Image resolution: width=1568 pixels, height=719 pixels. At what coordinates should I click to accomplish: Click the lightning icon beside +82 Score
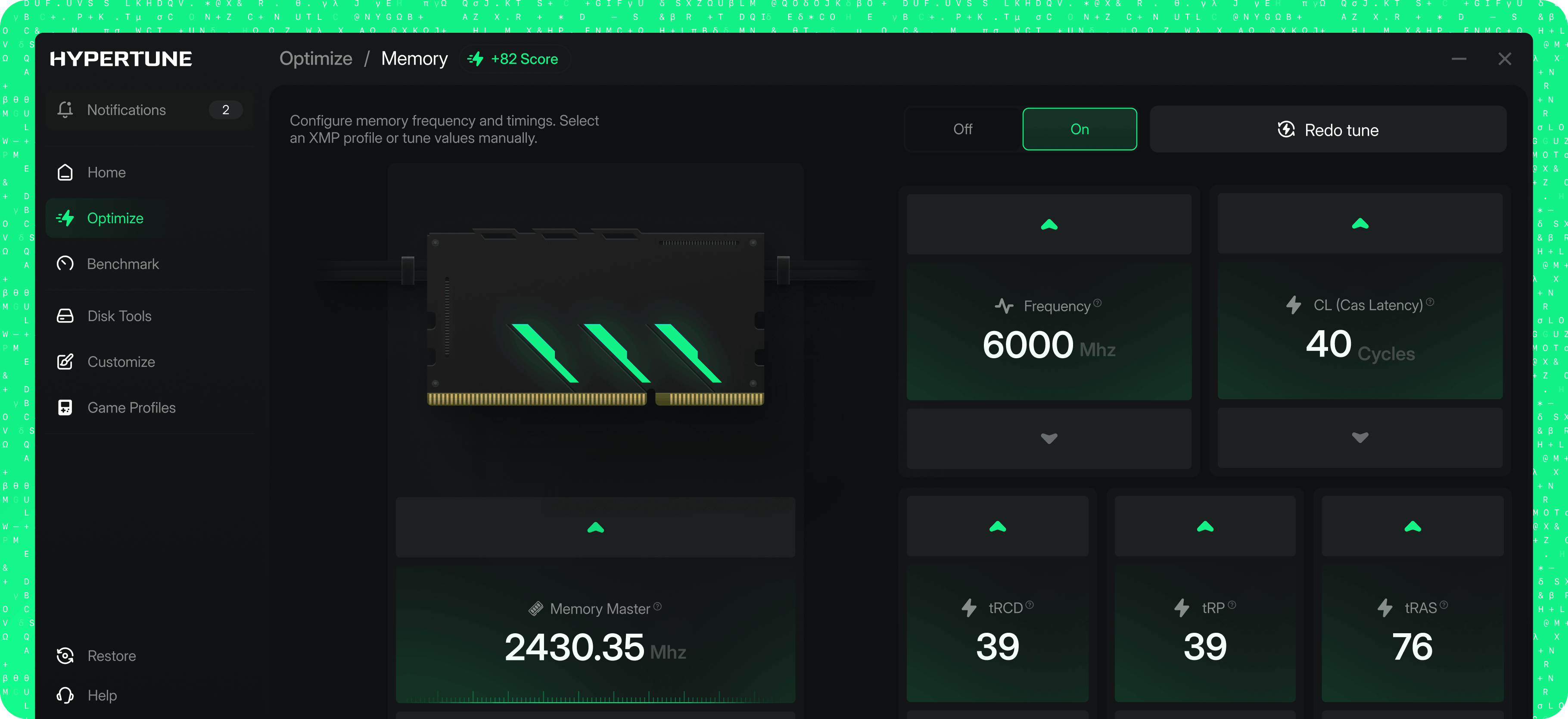[476, 59]
